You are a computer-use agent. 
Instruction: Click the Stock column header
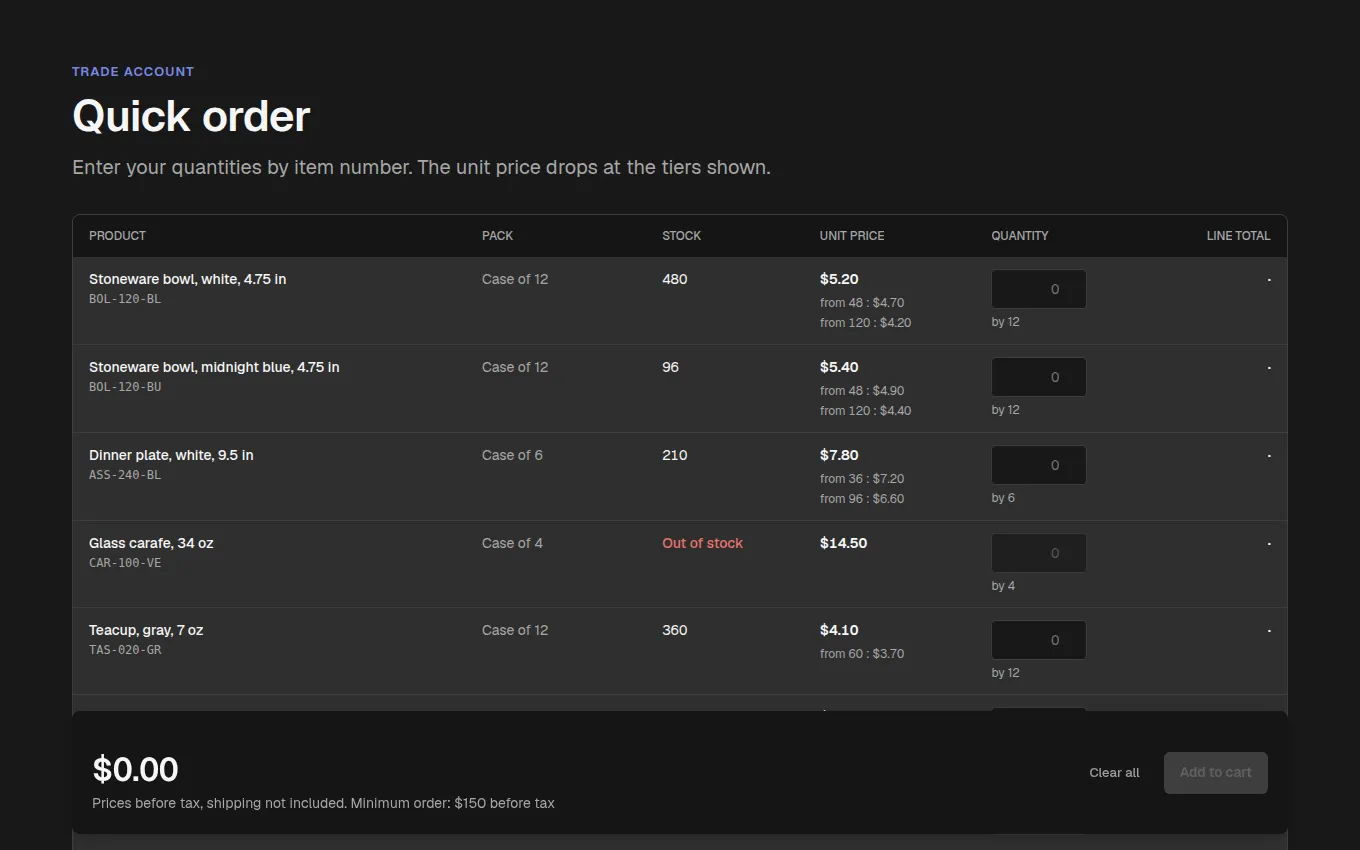point(681,236)
